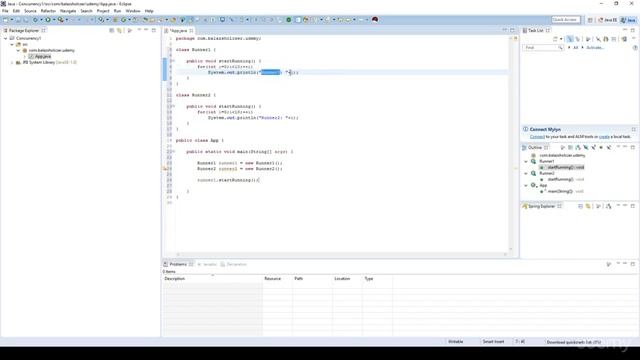The width and height of the screenshot is (640, 360).
Task: Open the Project menu
Action: pyautogui.click(x=103, y=11)
